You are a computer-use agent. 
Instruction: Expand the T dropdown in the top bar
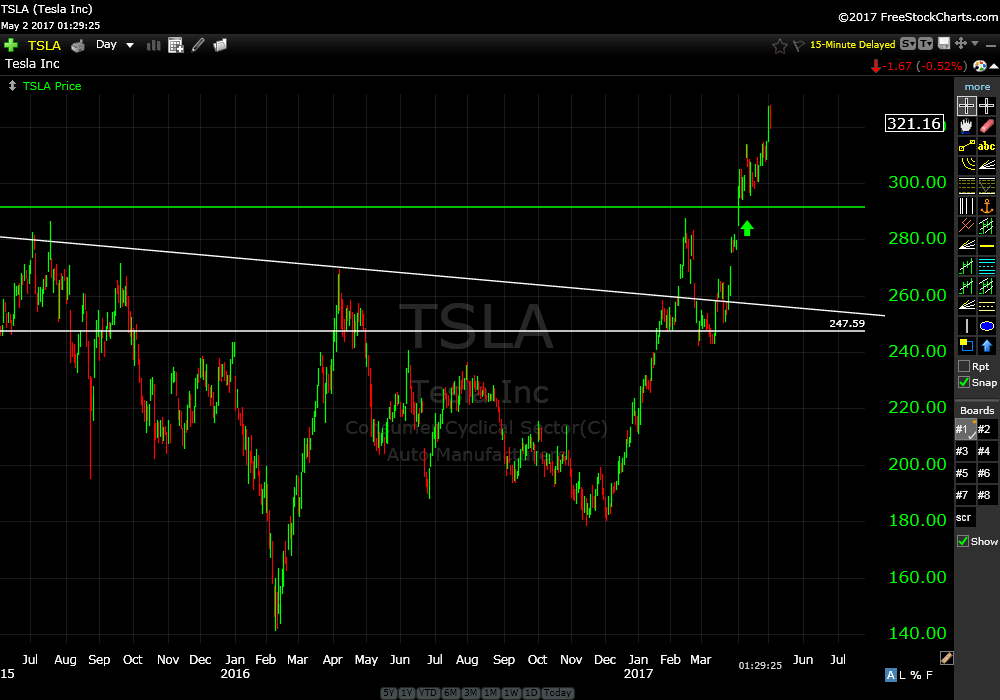[x=925, y=44]
